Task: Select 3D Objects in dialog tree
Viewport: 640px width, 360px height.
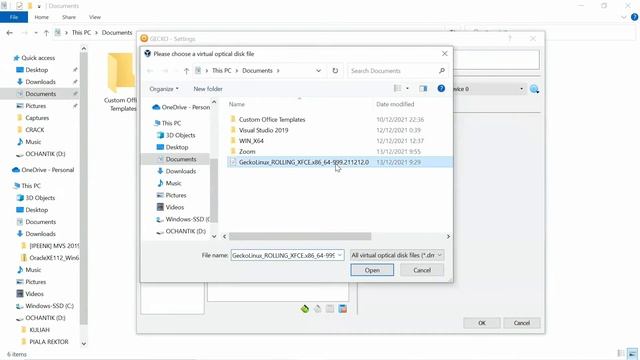Action: (x=176, y=135)
